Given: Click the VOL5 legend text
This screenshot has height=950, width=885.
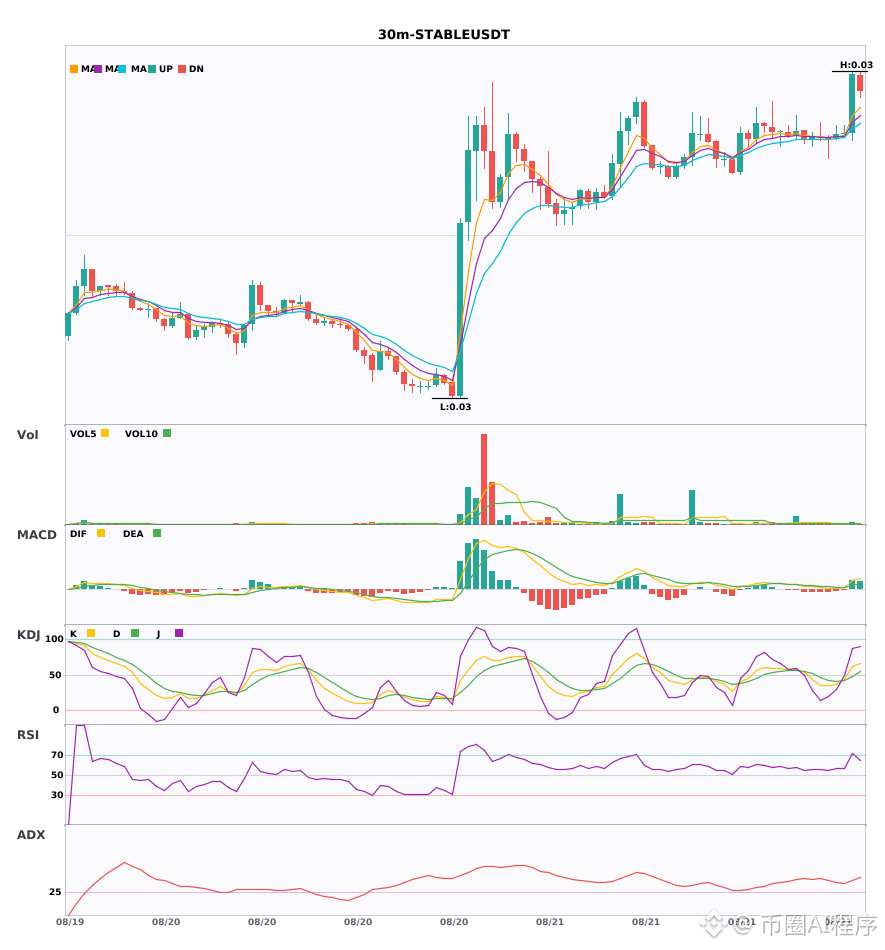Looking at the screenshot, I should pyautogui.click(x=83, y=434).
